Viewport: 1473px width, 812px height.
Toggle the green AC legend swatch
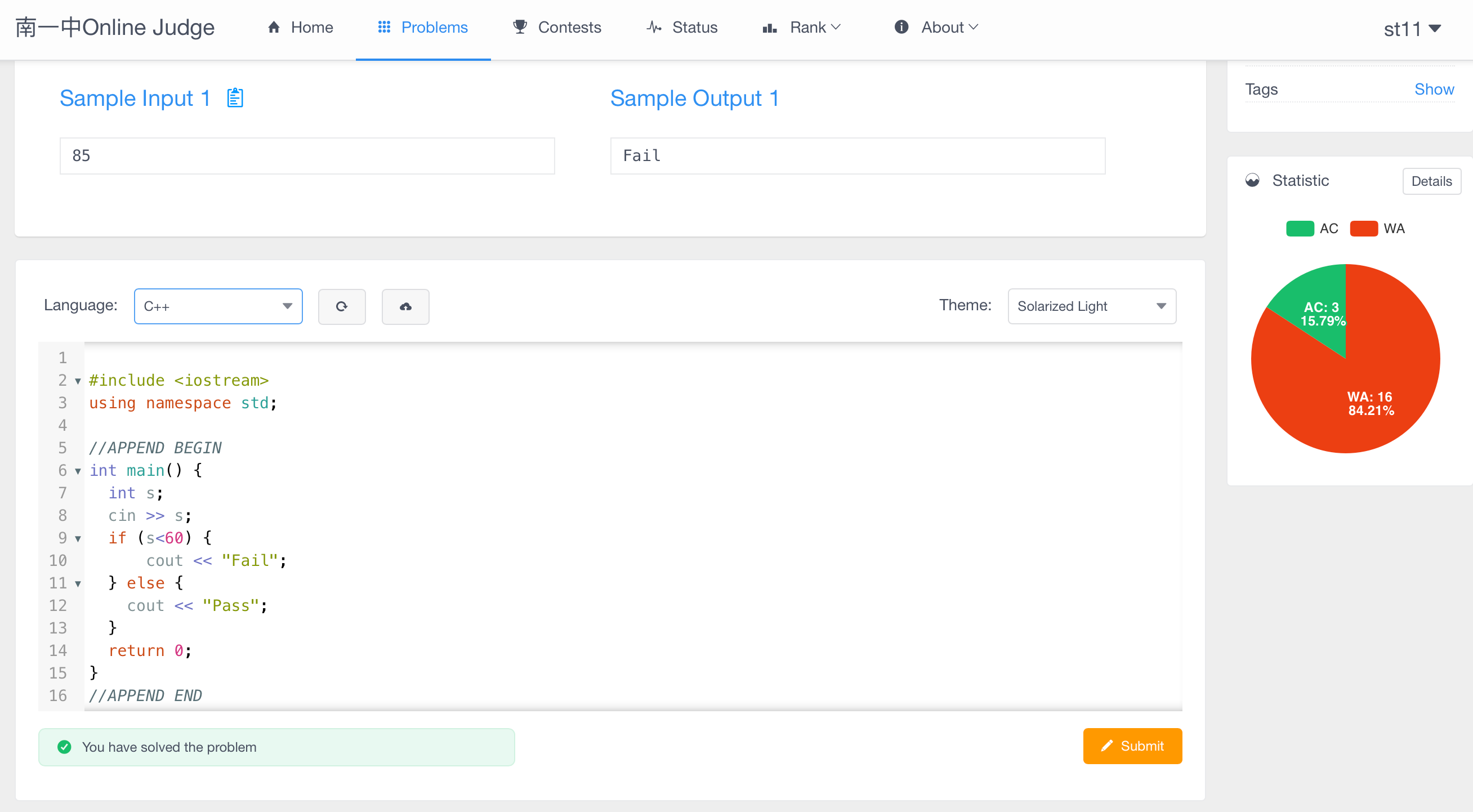1299,229
